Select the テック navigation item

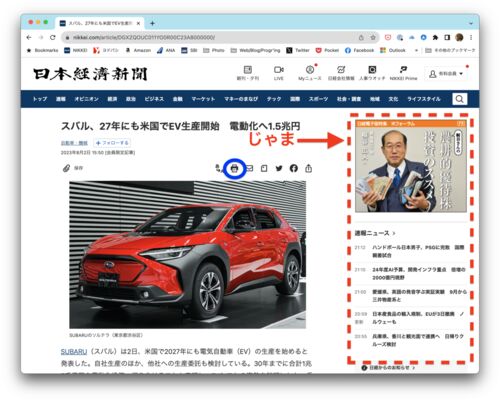pyautogui.click(x=274, y=99)
